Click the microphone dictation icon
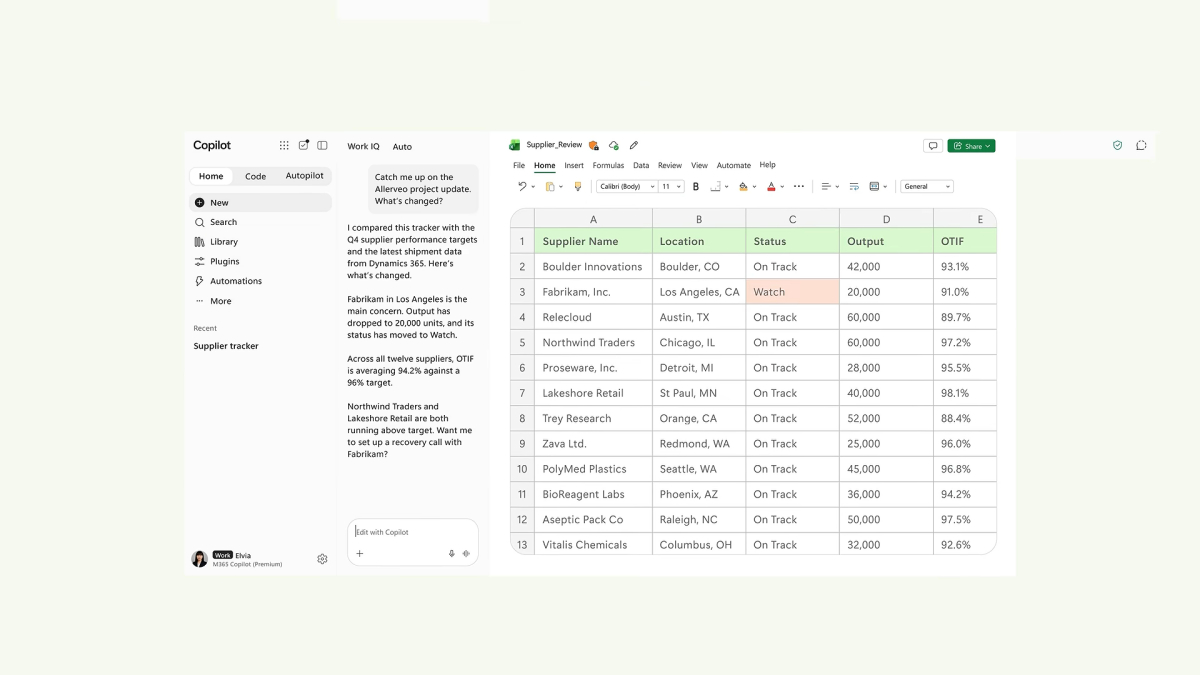 pos(452,553)
